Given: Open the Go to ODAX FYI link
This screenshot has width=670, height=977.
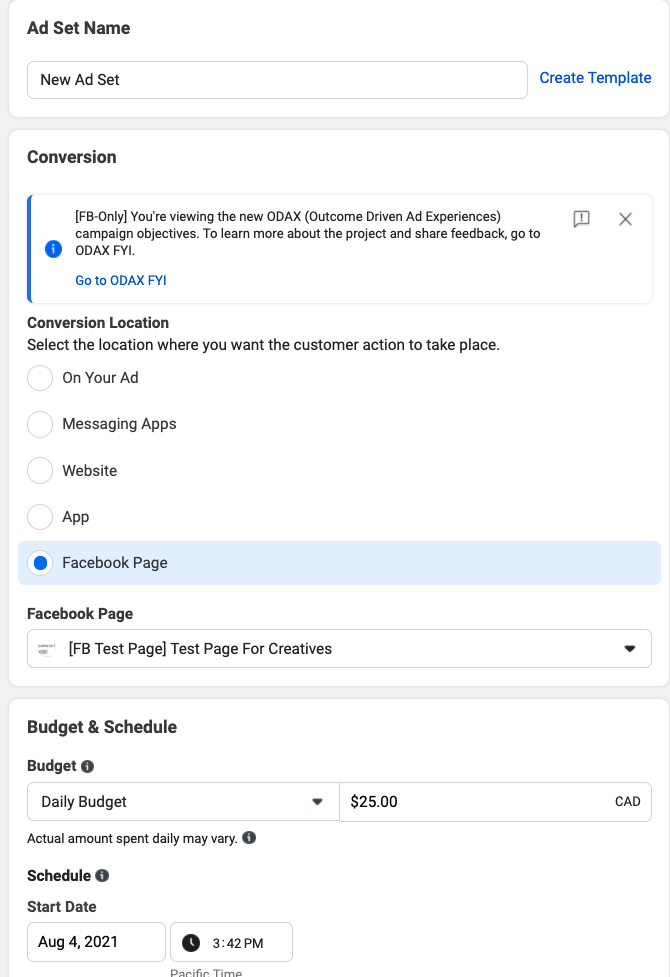Looking at the screenshot, I should tap(121, 280).
